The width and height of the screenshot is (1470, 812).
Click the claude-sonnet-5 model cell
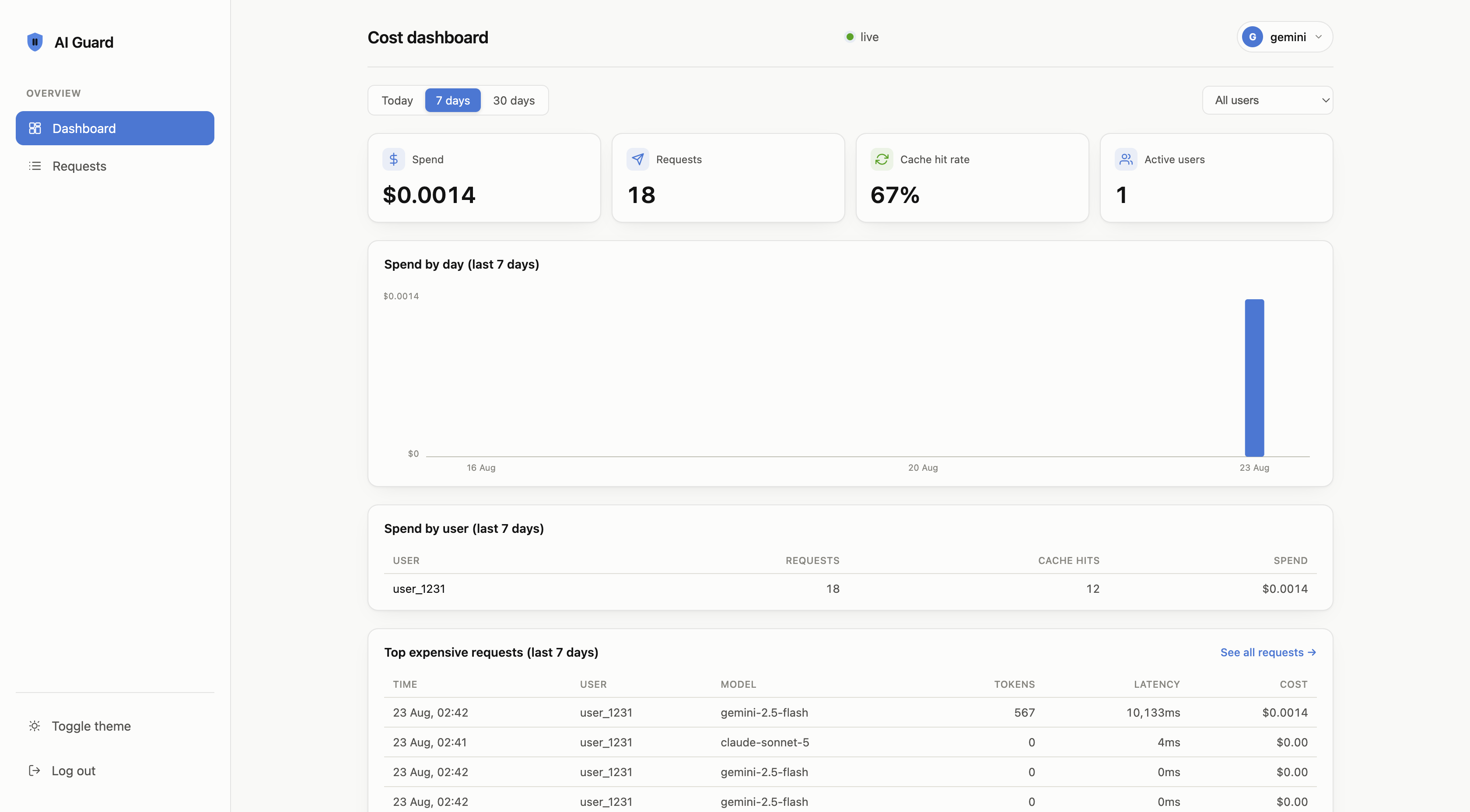pos(765,742)
